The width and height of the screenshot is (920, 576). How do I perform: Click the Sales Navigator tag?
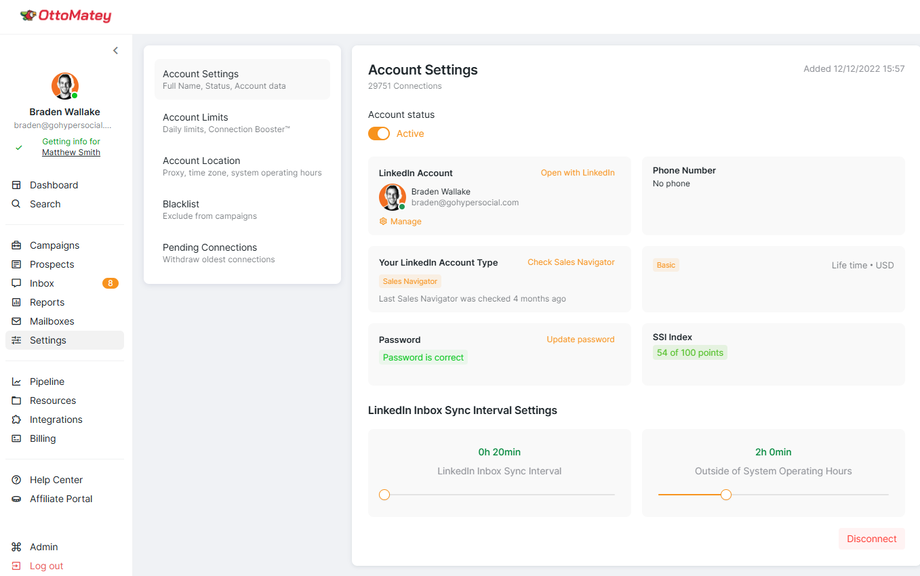[x=410, y=282]
